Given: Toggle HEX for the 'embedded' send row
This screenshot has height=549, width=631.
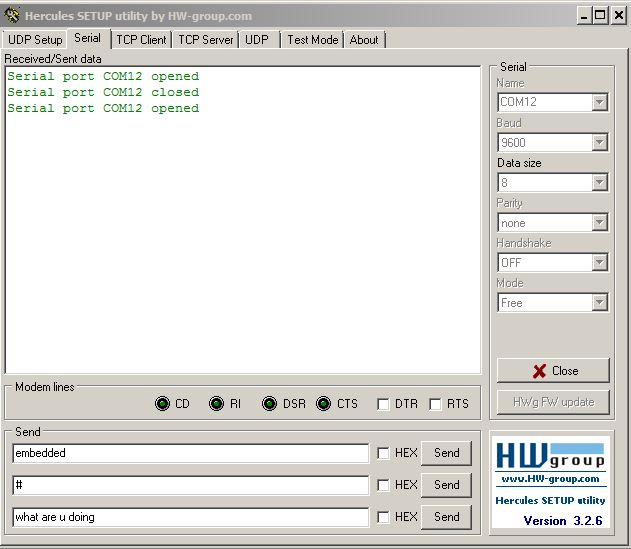Looking at the screenshot, I should 383,453.
